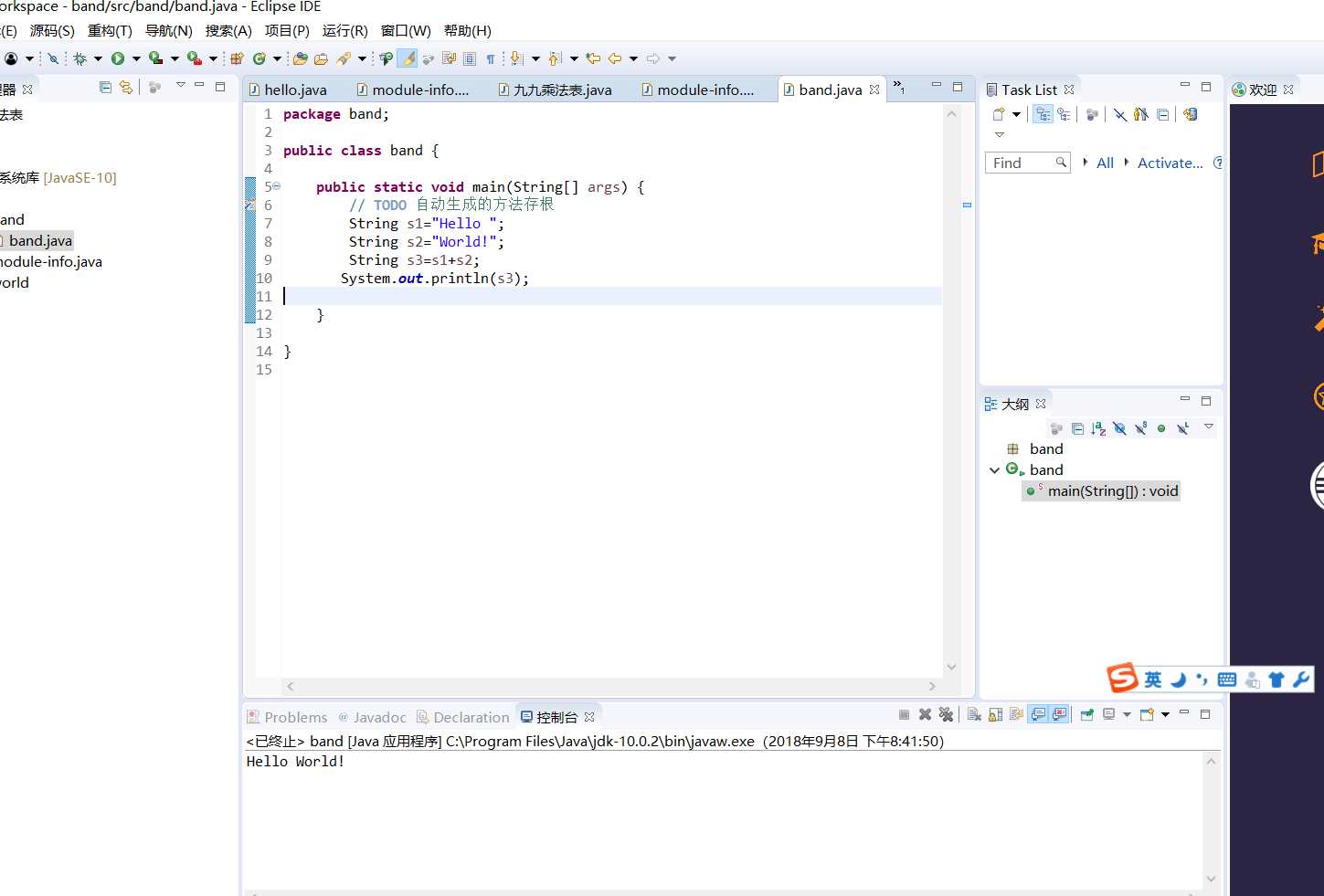
Task: Click the Back navigation arrow
Action: click(615, 58)
